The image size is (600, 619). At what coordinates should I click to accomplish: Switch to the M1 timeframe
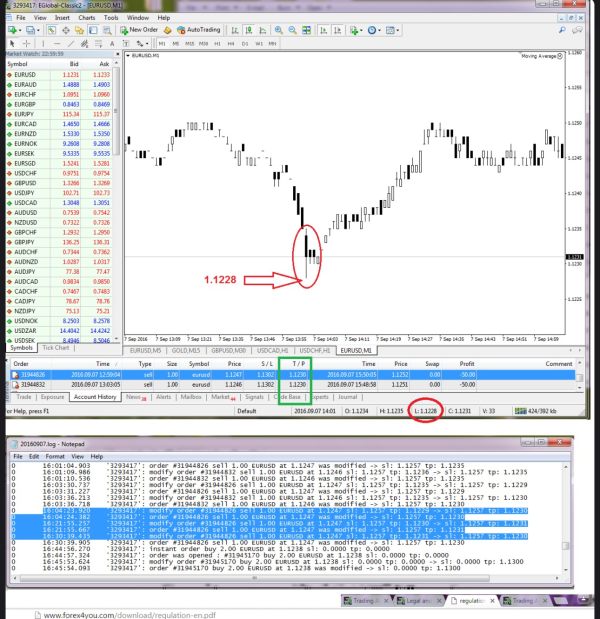click(x=162, y=43)
